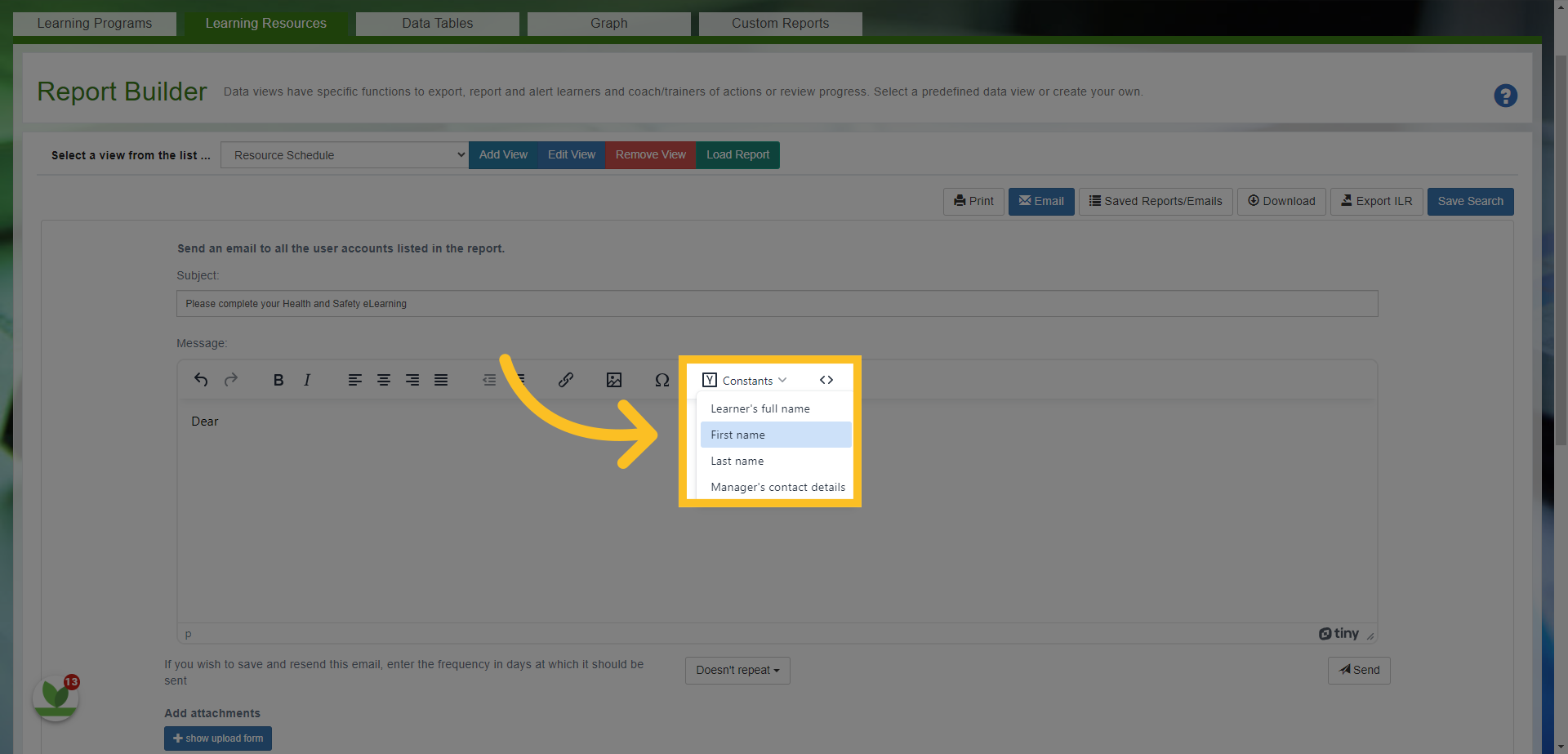Screen dimensions: 1568x754
Task: Expand the Resource Schedule view selector
Action: [x=345, y=155]
